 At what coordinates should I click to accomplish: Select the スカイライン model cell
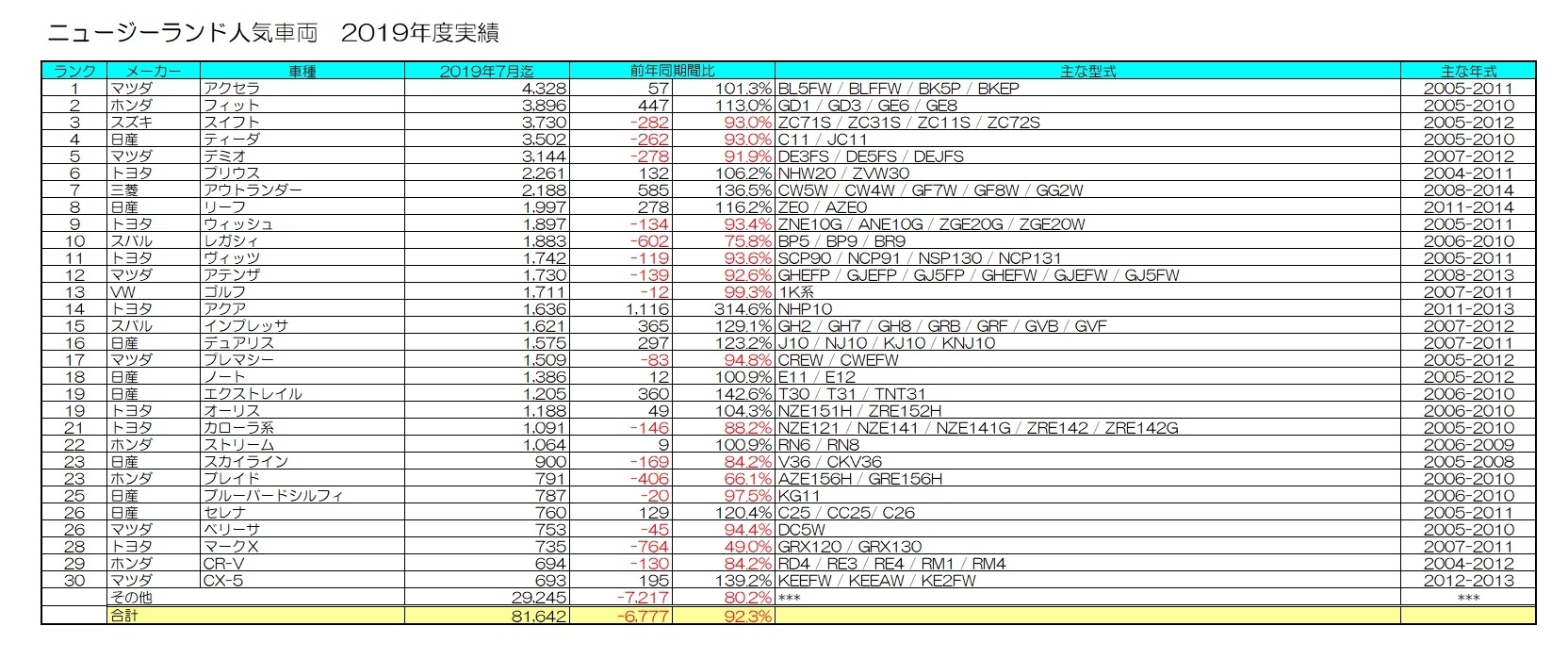(x=302, y=461)
